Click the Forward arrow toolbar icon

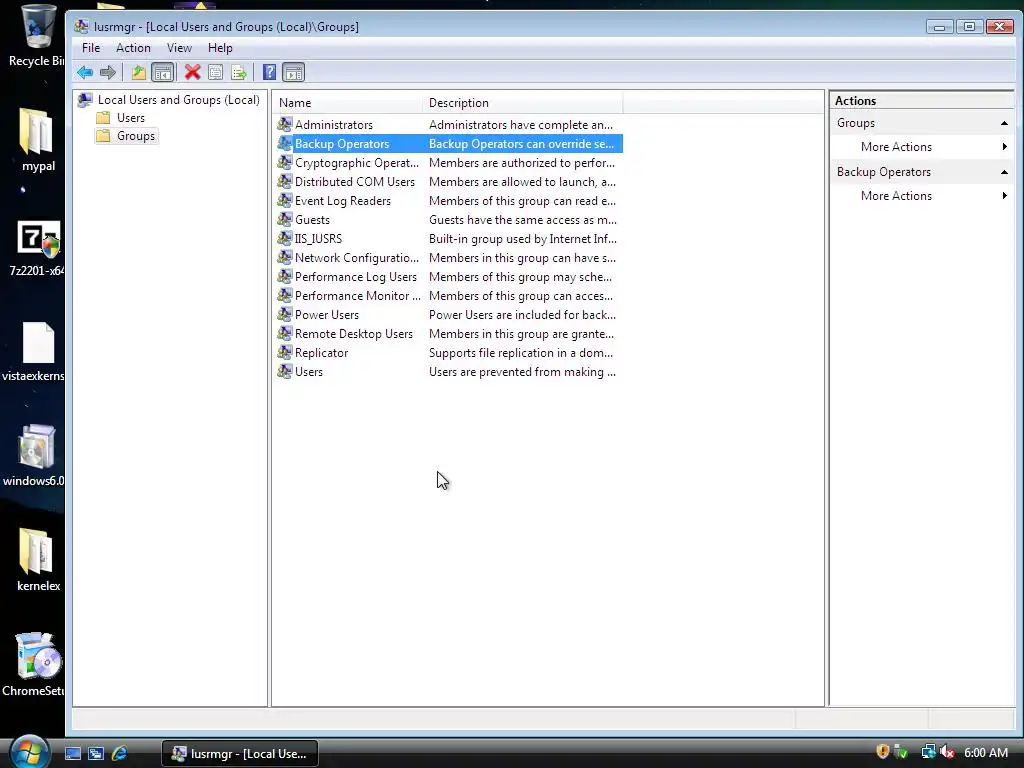(108, 72)
